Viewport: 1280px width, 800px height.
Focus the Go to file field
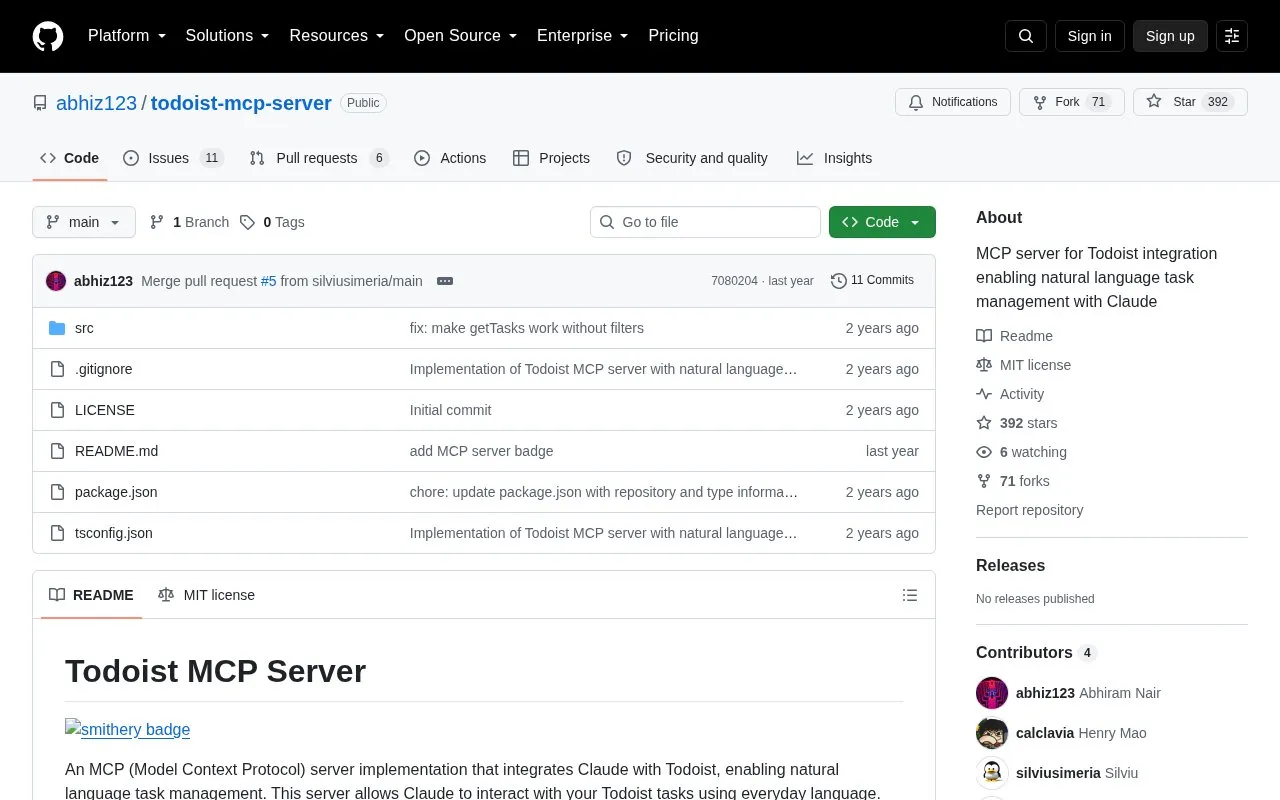[x=705, y=222]
